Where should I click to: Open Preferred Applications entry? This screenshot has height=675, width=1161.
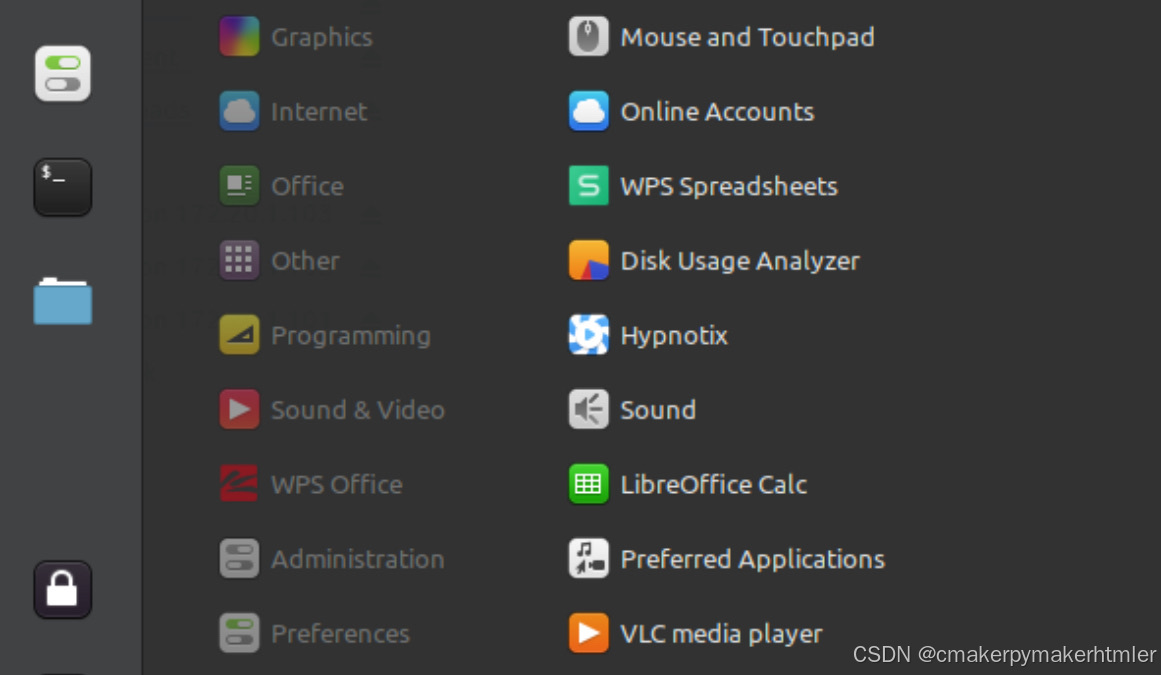(752, 560)
